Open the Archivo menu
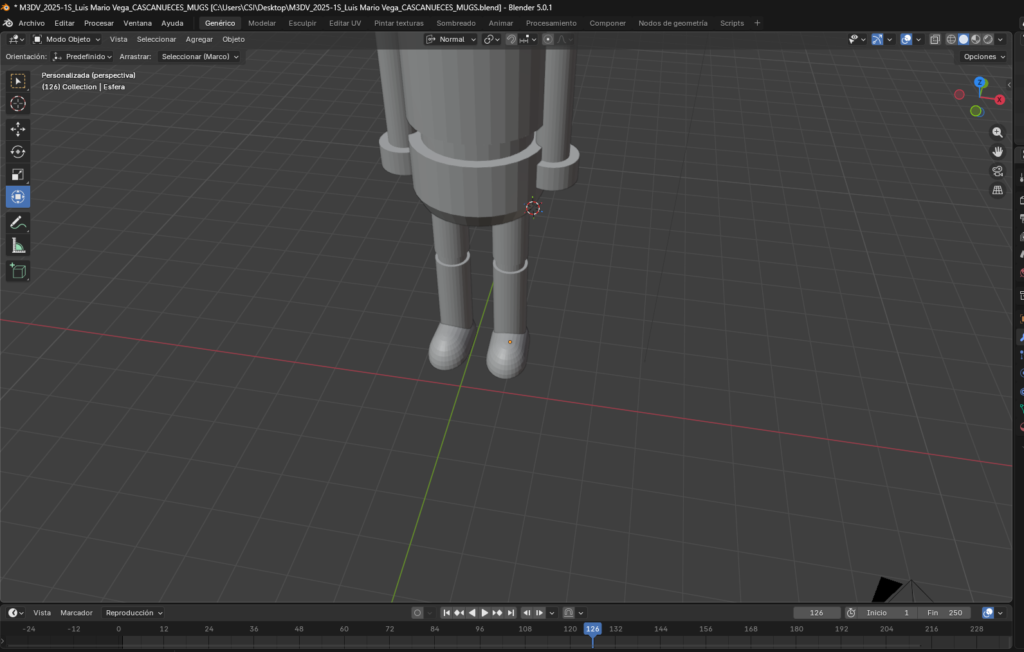The image size is (1024, 652). click(x=31, y=23)
